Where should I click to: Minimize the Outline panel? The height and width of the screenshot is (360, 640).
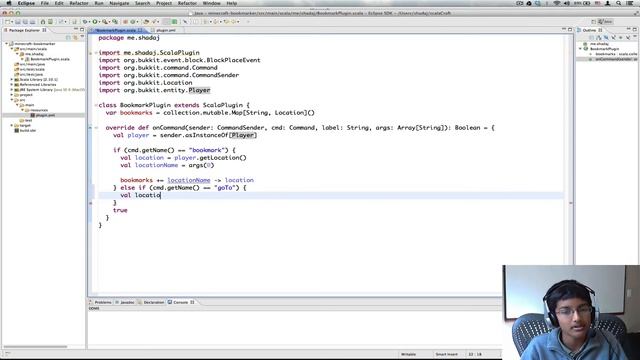[629, 29]
